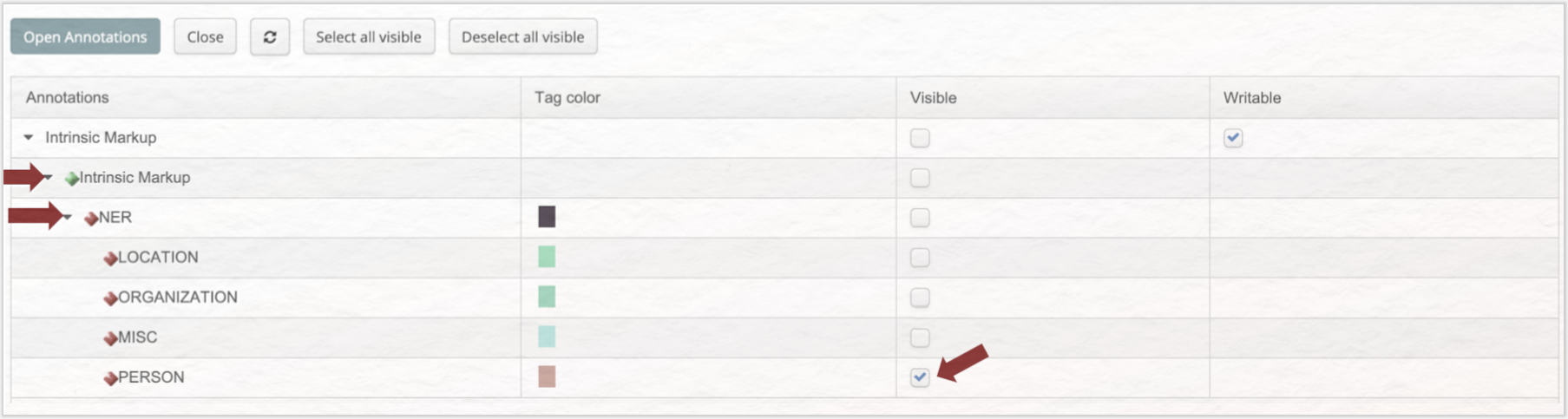
Task: Check the NER row visible checkbox
Action: [920, 218]
